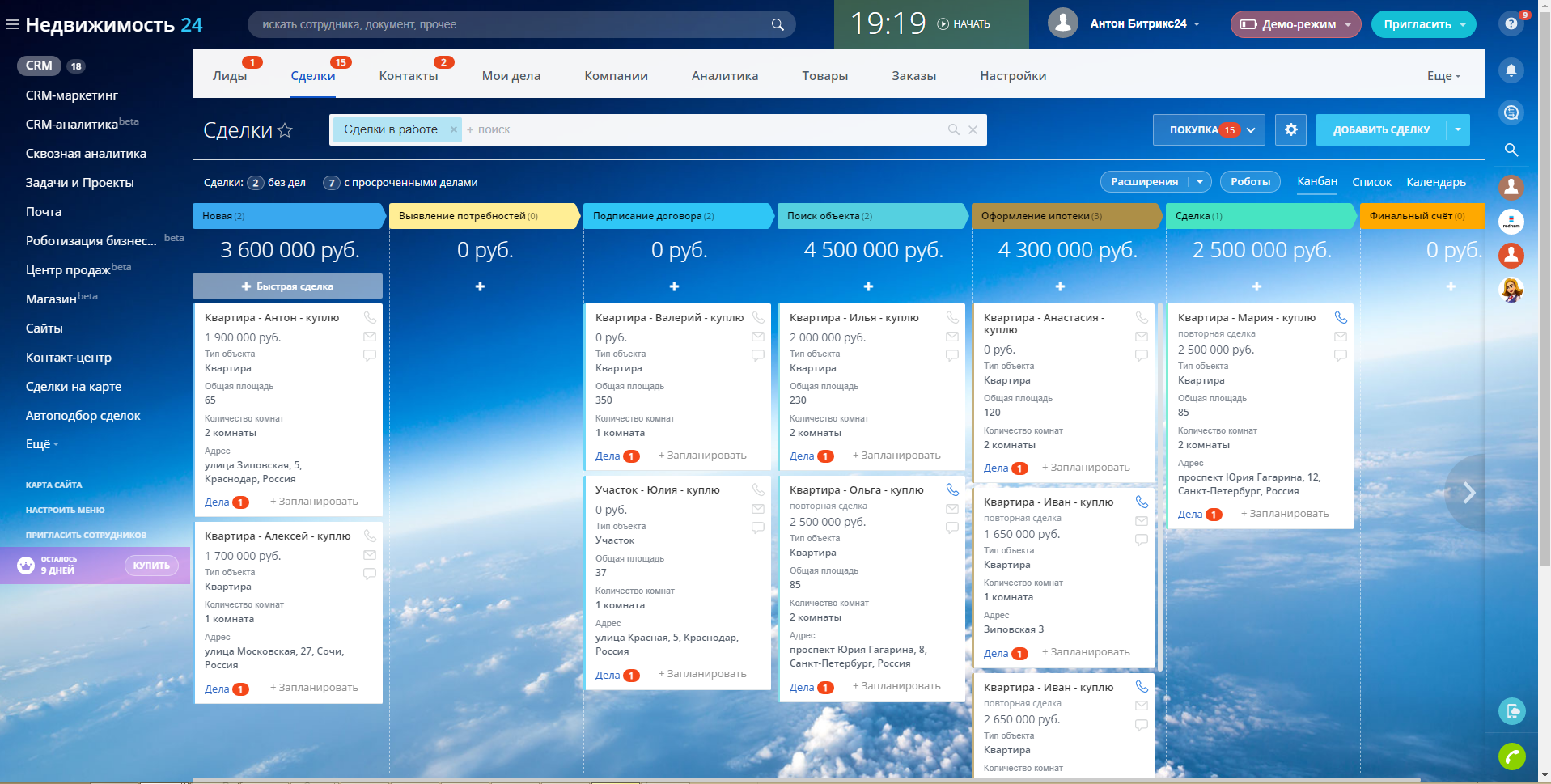This screenshot has height=784, width=1551.
Task: Add the Сделки page to favorites star
Action: (x=285, y=130)
